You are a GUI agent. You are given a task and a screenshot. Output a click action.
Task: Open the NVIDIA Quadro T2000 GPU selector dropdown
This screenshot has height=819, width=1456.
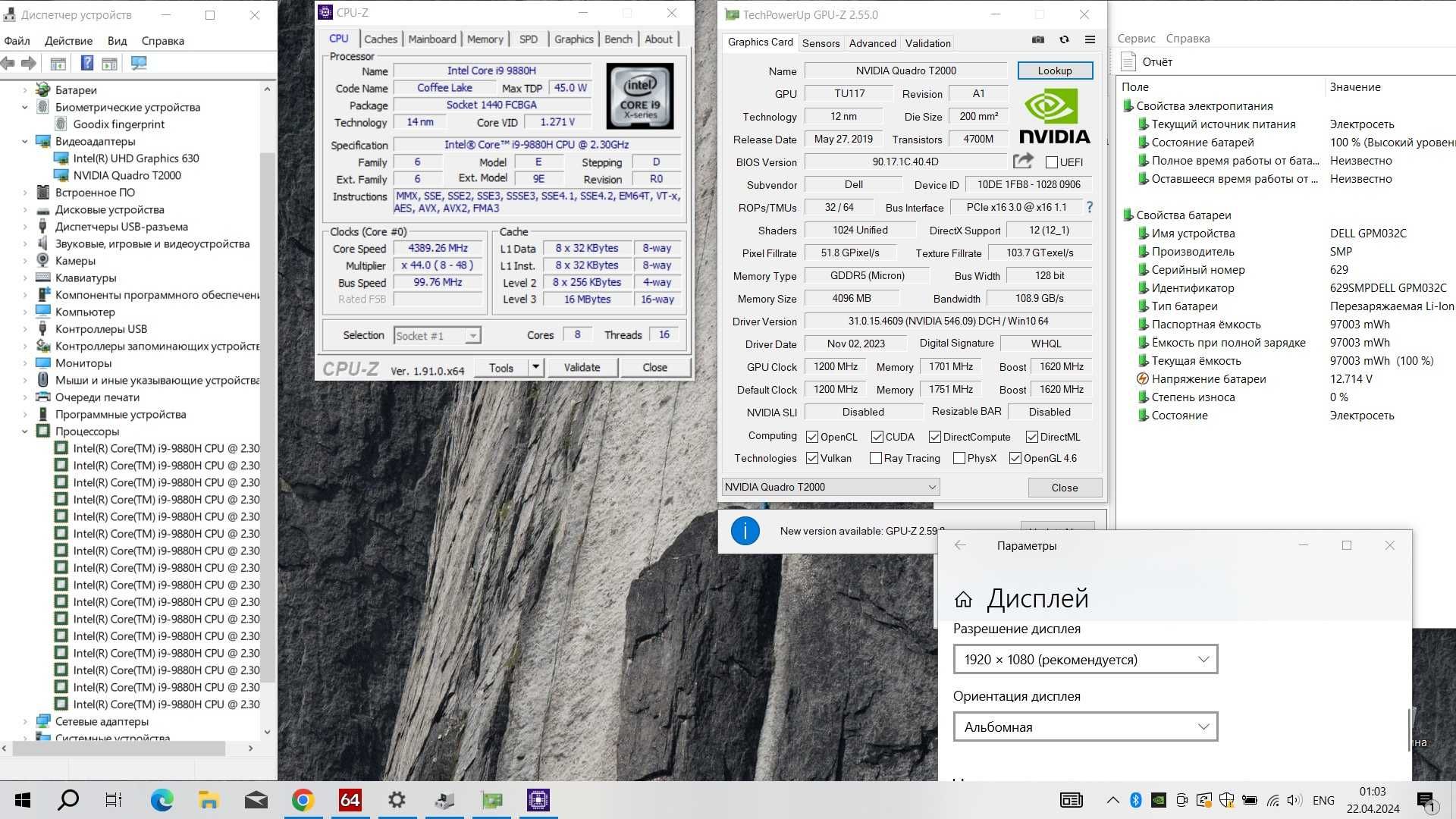(x=830, y=487)
